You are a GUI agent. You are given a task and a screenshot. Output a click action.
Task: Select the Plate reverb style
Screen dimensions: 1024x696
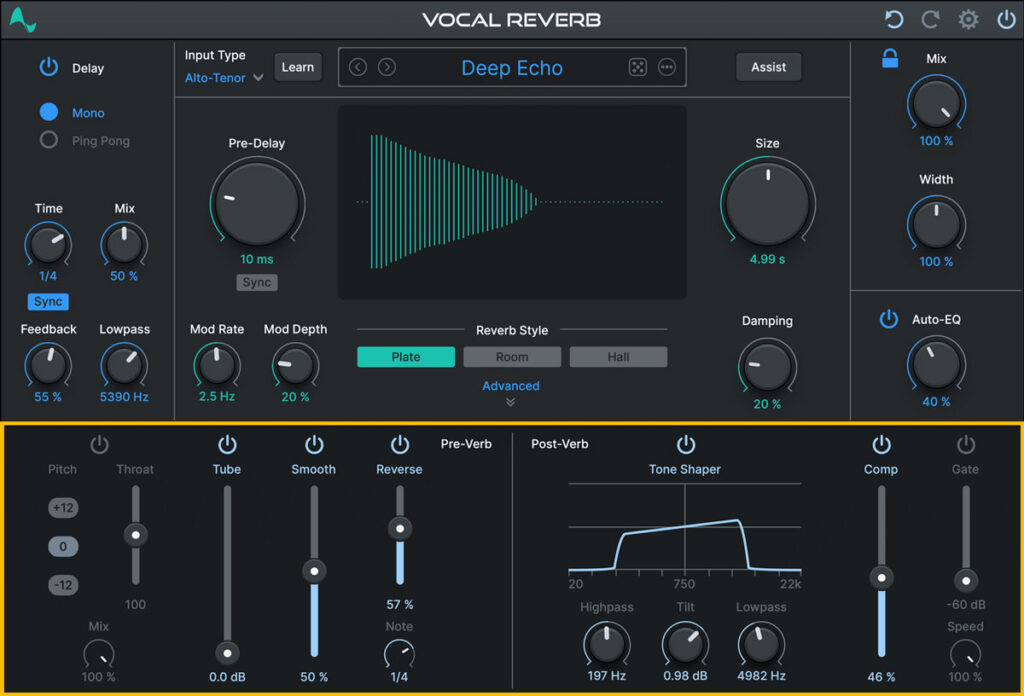(406, 356)
